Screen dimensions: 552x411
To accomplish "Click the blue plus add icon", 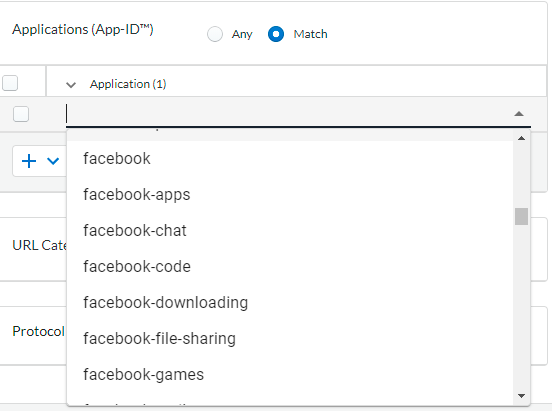I will [x=29, y=161].
